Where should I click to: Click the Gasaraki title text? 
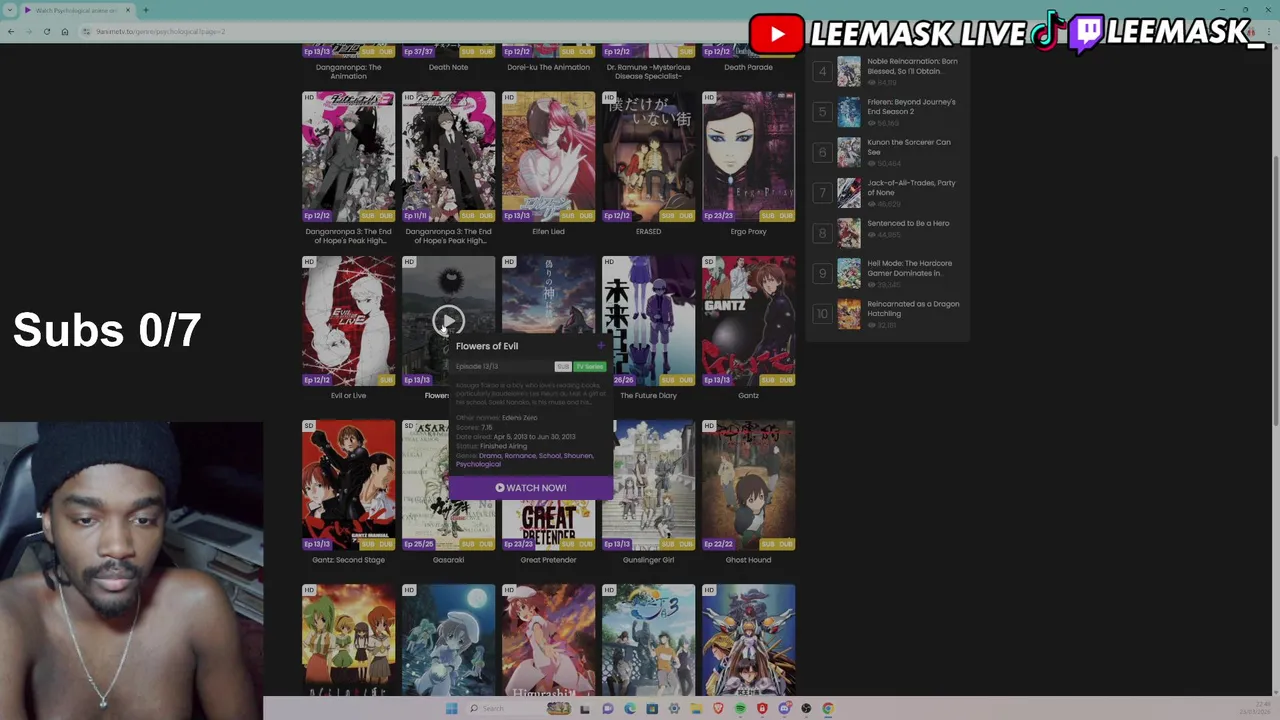pos(448,560)
